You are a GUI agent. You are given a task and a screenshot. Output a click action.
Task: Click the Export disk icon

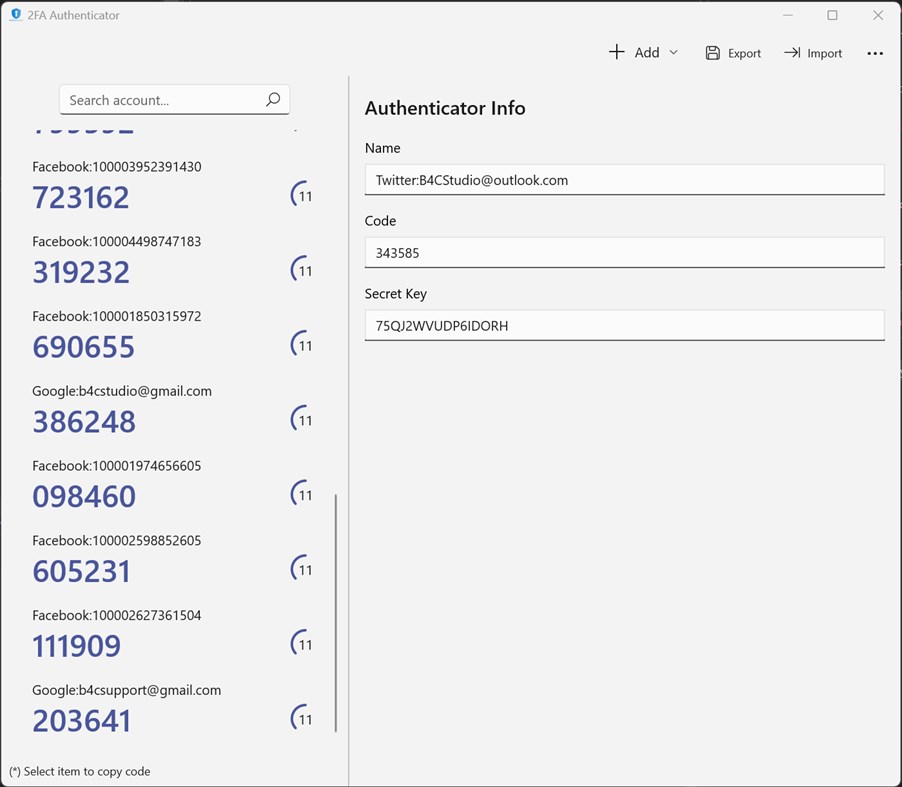click(713, 52)
